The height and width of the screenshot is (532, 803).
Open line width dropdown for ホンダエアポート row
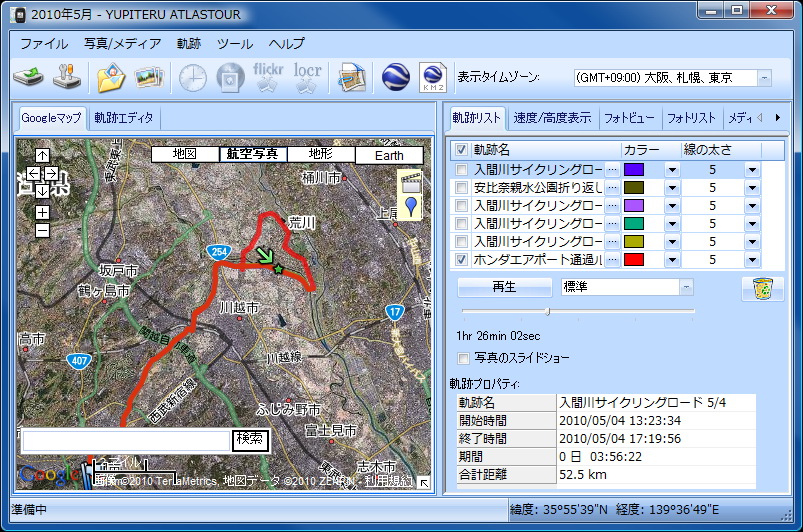[x=752, y=260]
